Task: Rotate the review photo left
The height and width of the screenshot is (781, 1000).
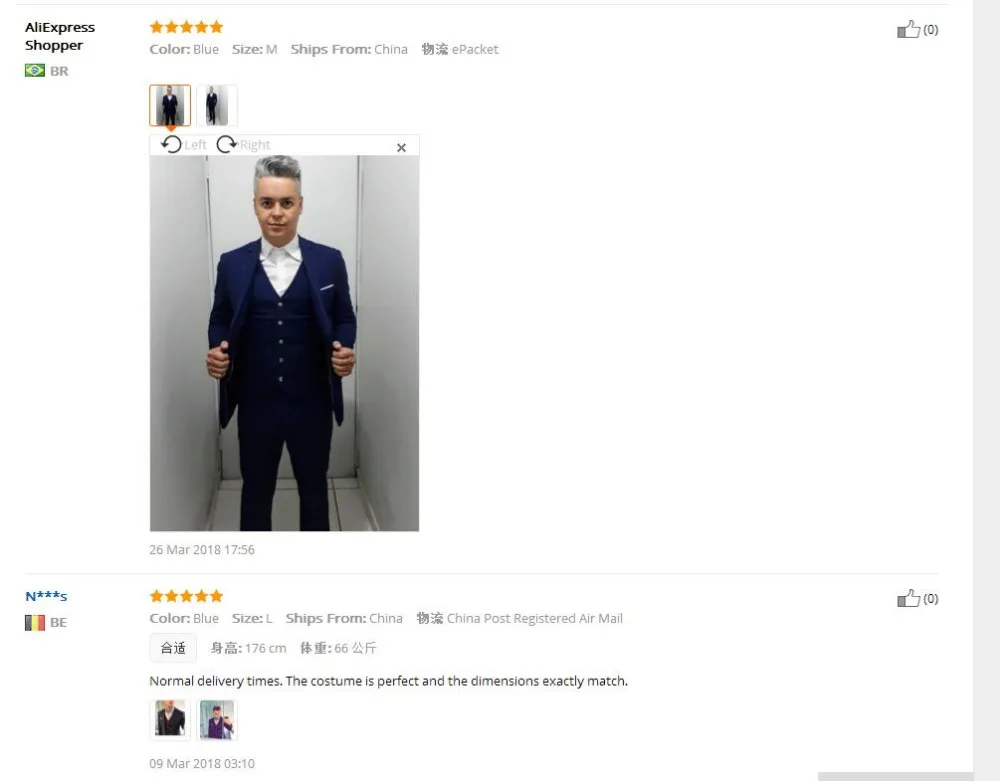Action: (x=184, y=145)
